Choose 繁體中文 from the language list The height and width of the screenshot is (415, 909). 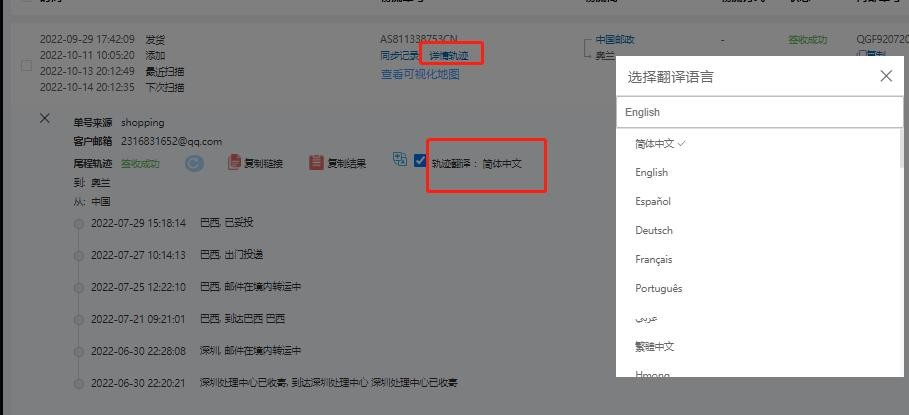pyautogui.click(x=655, y=346)
